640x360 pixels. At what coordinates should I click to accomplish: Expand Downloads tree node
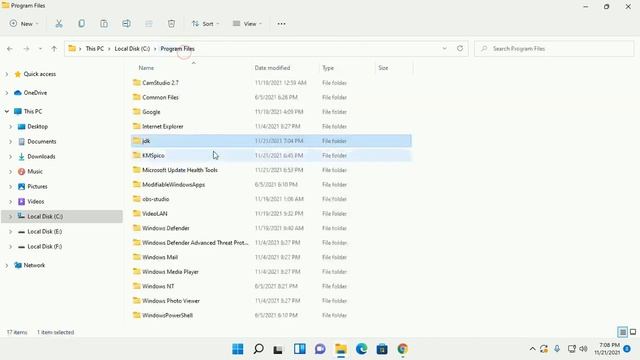click(11, 156)
